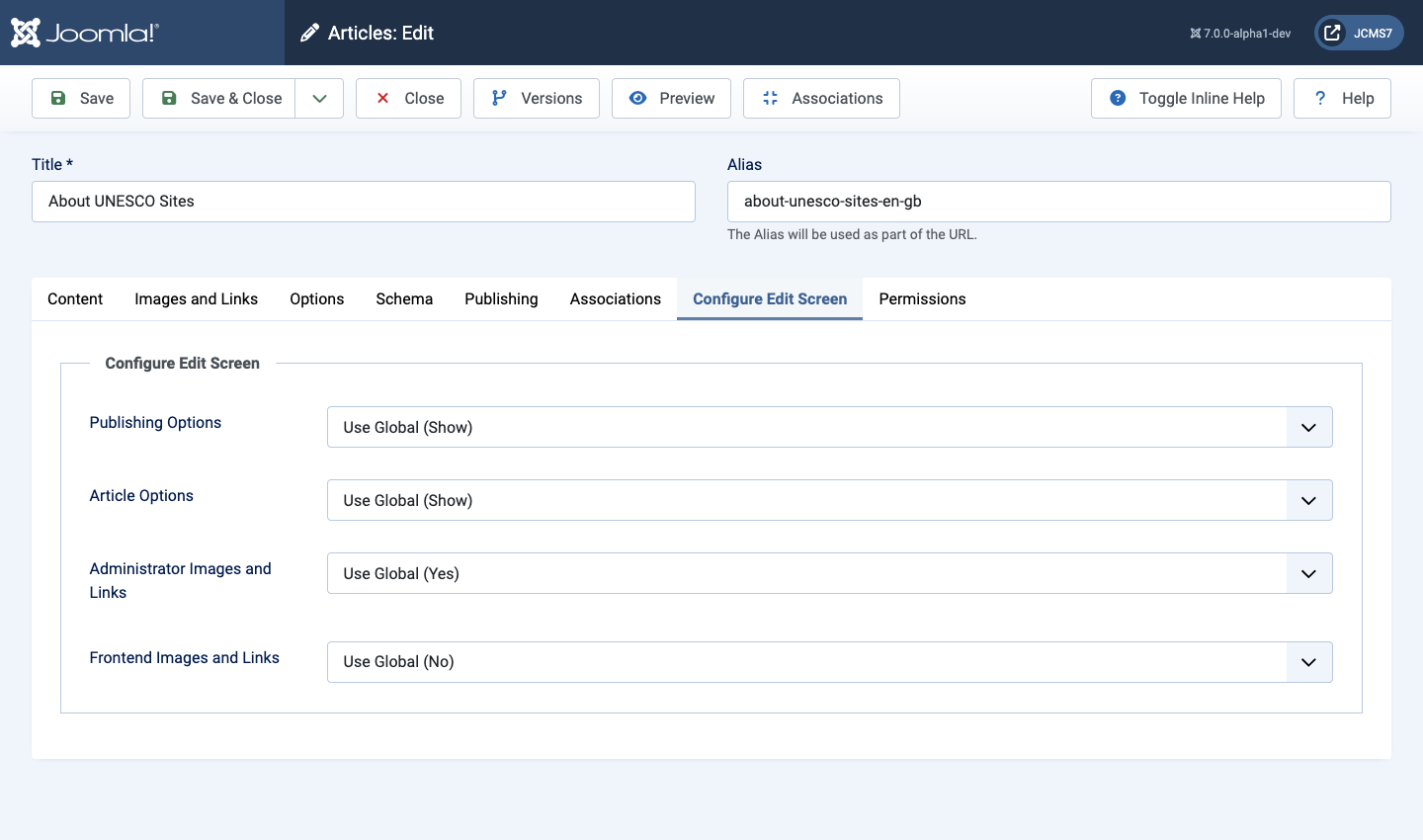Toggle Inline Help
The height and width of the screenshot is (840, 1423).
click(1186, 98)
